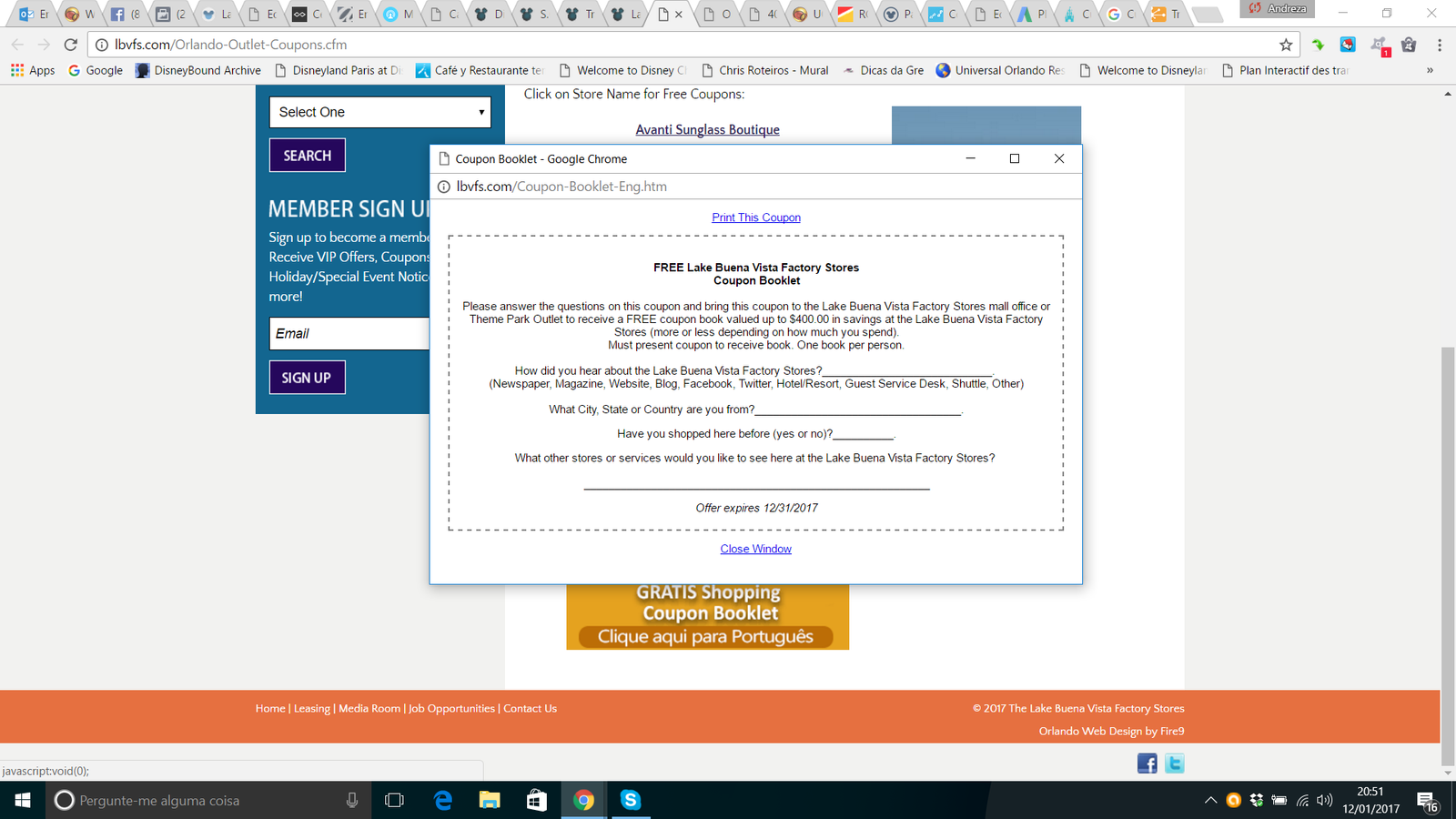The height and width of the screenshot is (819, 1456).
Task: Open a new tab
Action: click(x=1206, y=14)
